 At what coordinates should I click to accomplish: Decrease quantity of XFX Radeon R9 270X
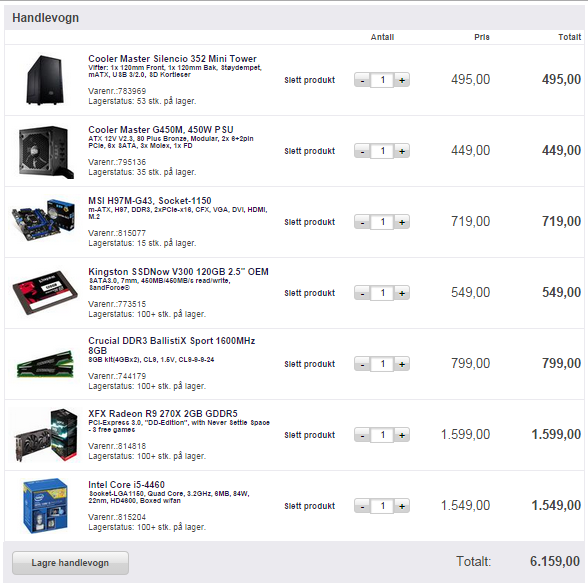362,435
